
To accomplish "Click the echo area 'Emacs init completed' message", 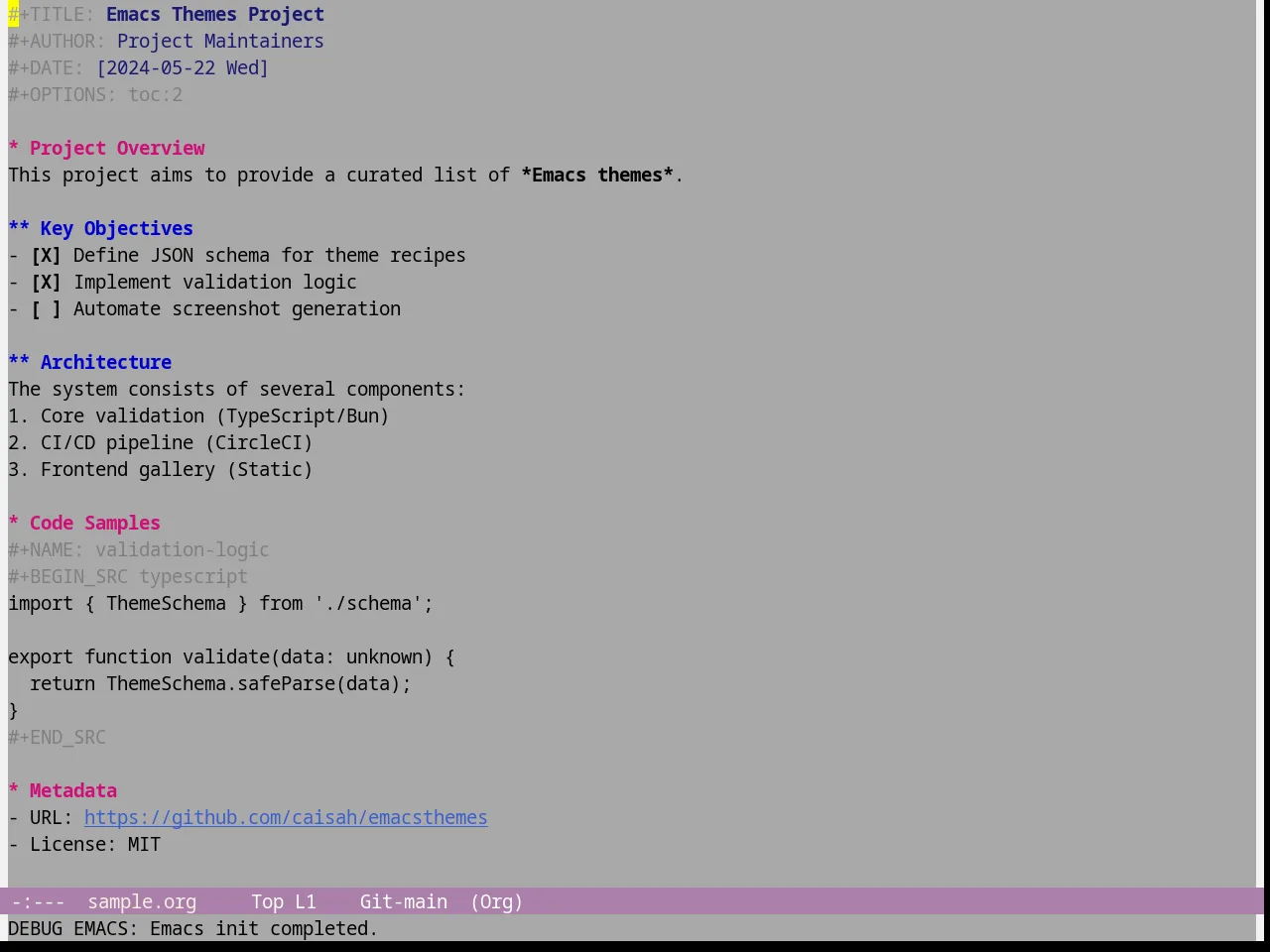I will 264,929.
